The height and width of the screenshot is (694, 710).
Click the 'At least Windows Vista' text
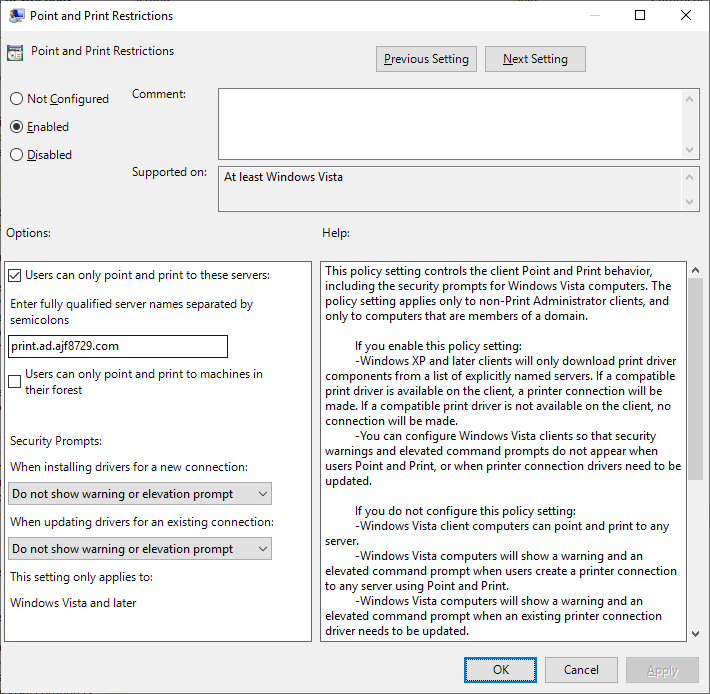283,177
